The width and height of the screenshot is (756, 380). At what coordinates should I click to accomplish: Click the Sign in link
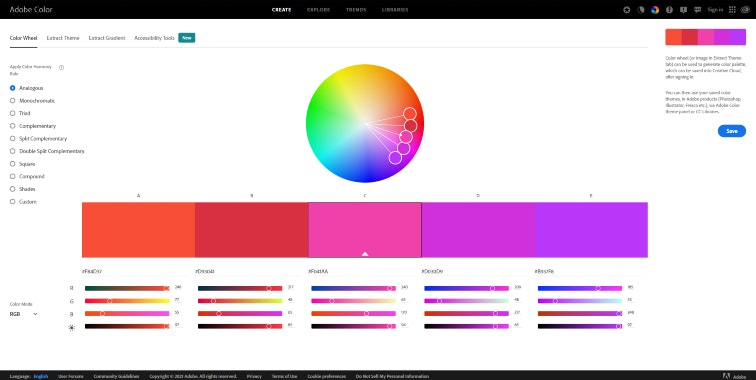(x=715, y=10)
